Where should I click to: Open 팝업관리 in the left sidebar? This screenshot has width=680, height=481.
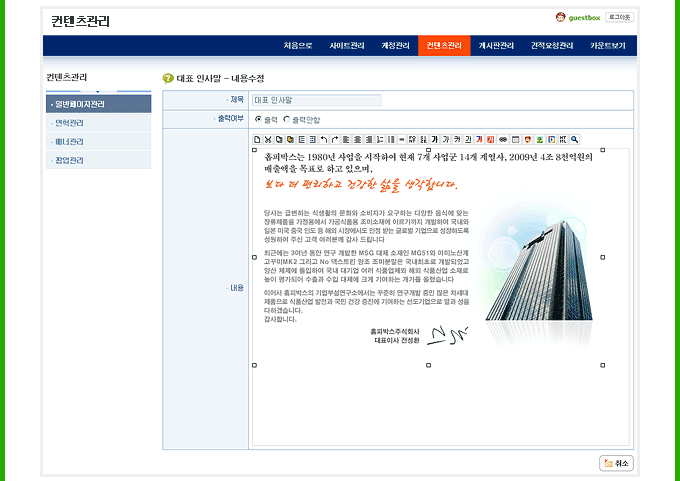(x=70, y=160)
